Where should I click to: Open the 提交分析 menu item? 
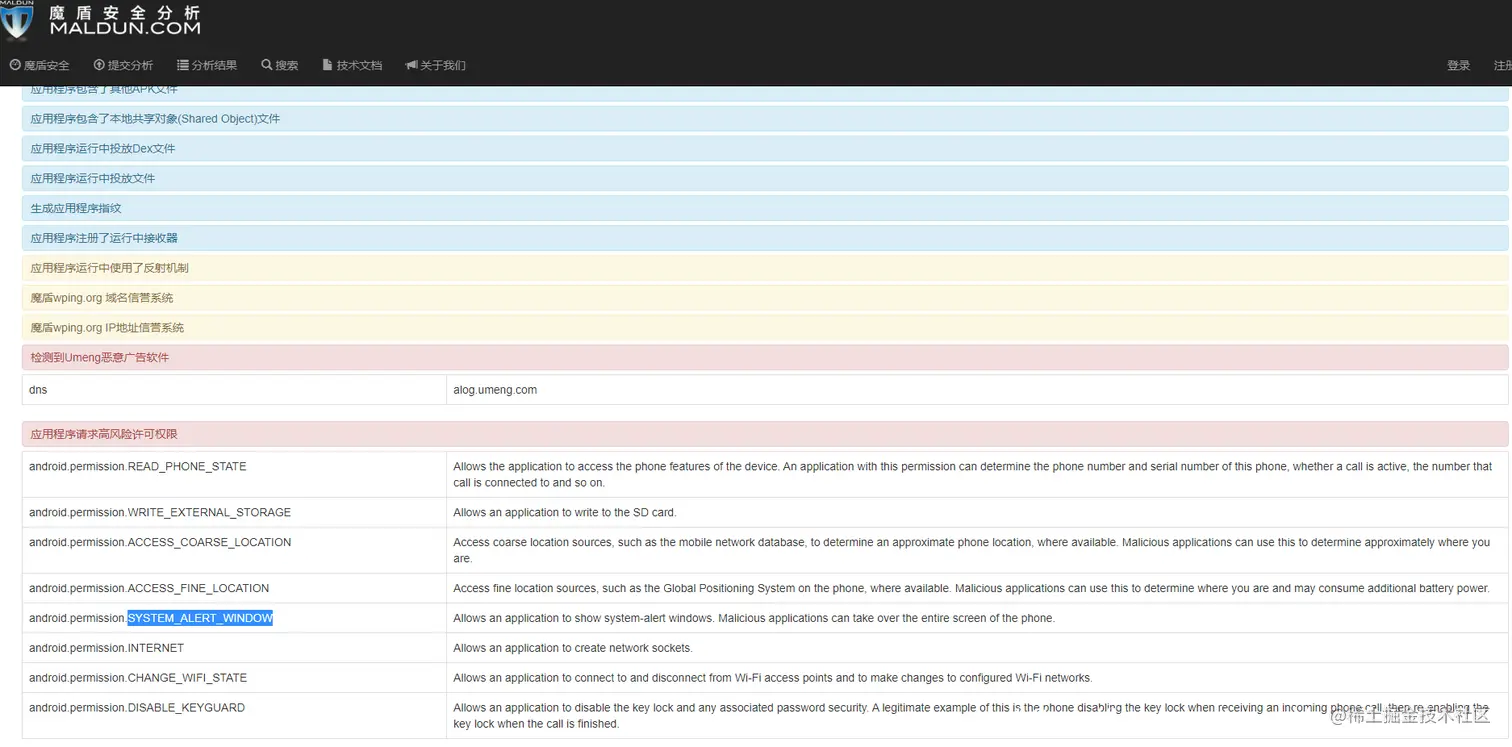pos(124,65)
